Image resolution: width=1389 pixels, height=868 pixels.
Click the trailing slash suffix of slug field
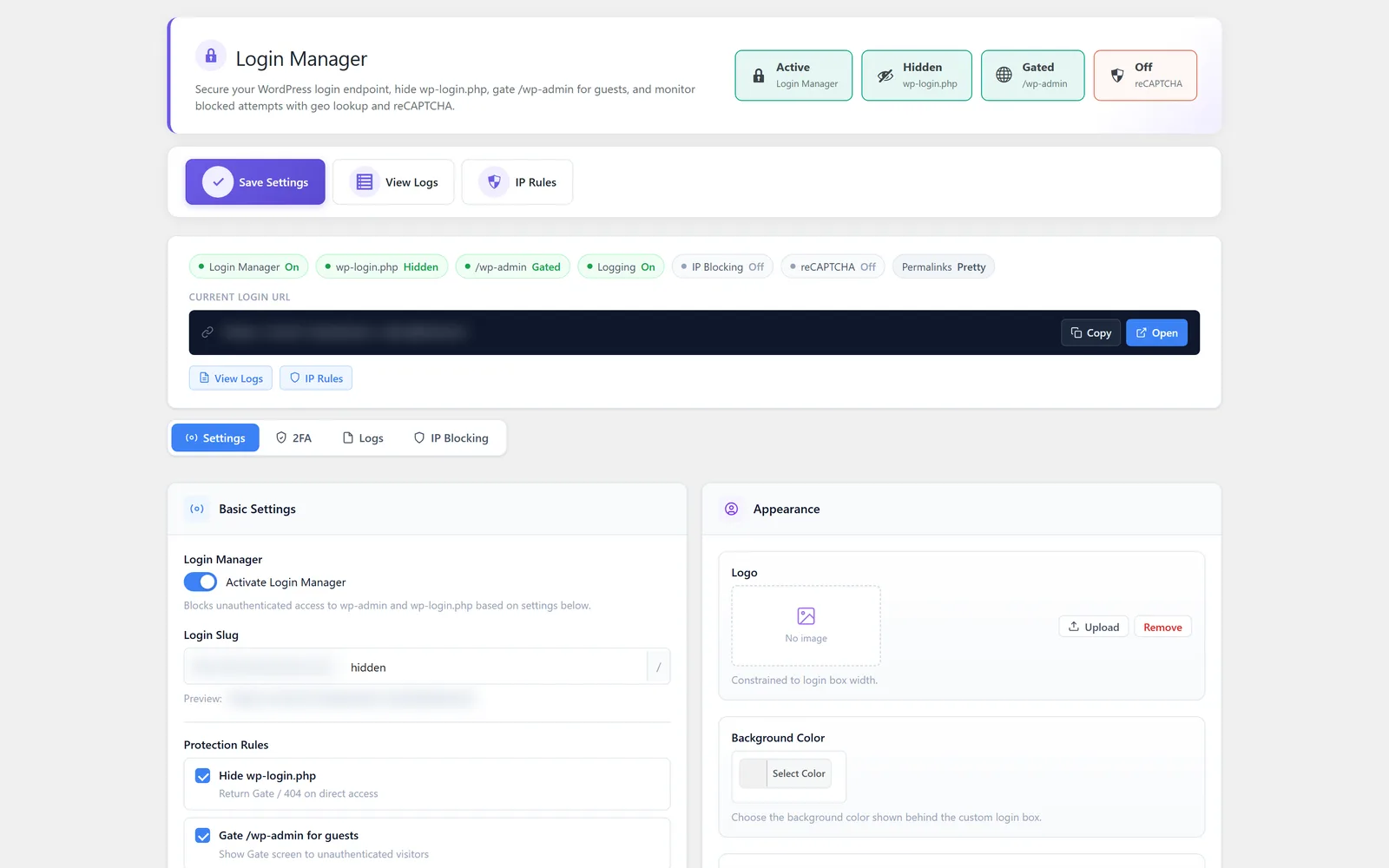point(659,667)
